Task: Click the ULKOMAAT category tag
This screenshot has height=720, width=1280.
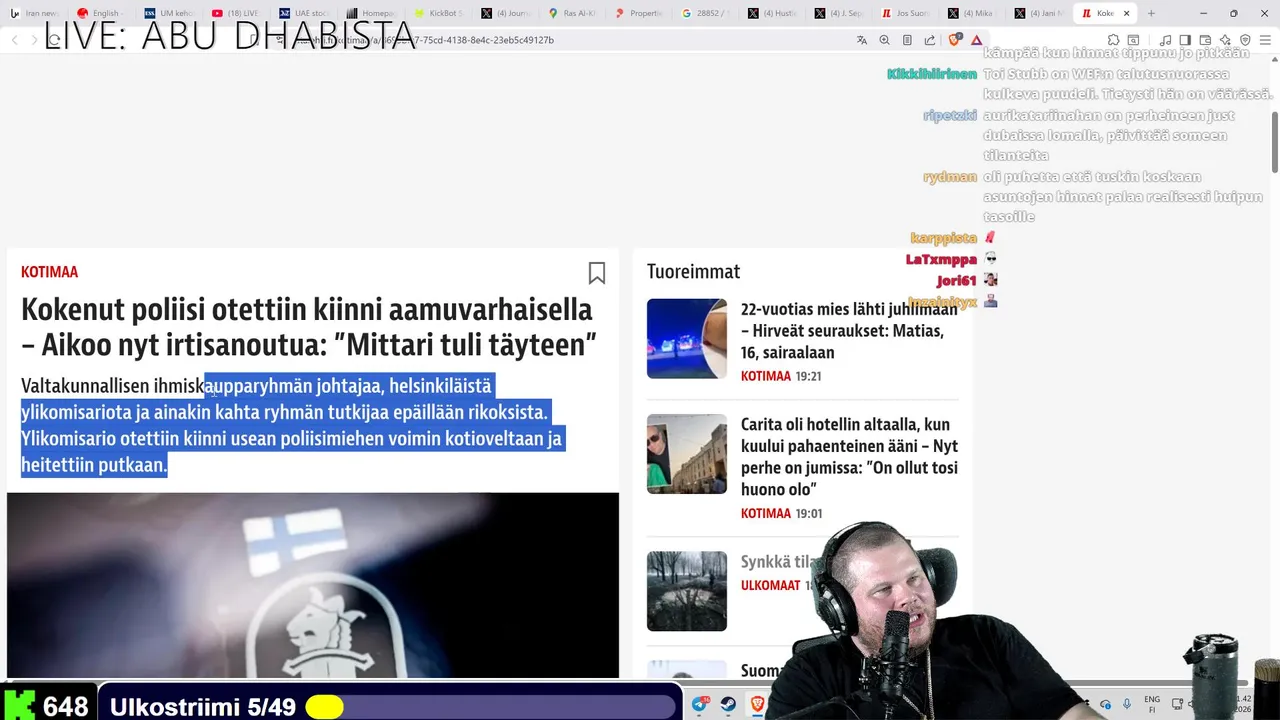Action: (x=771, y=585)
